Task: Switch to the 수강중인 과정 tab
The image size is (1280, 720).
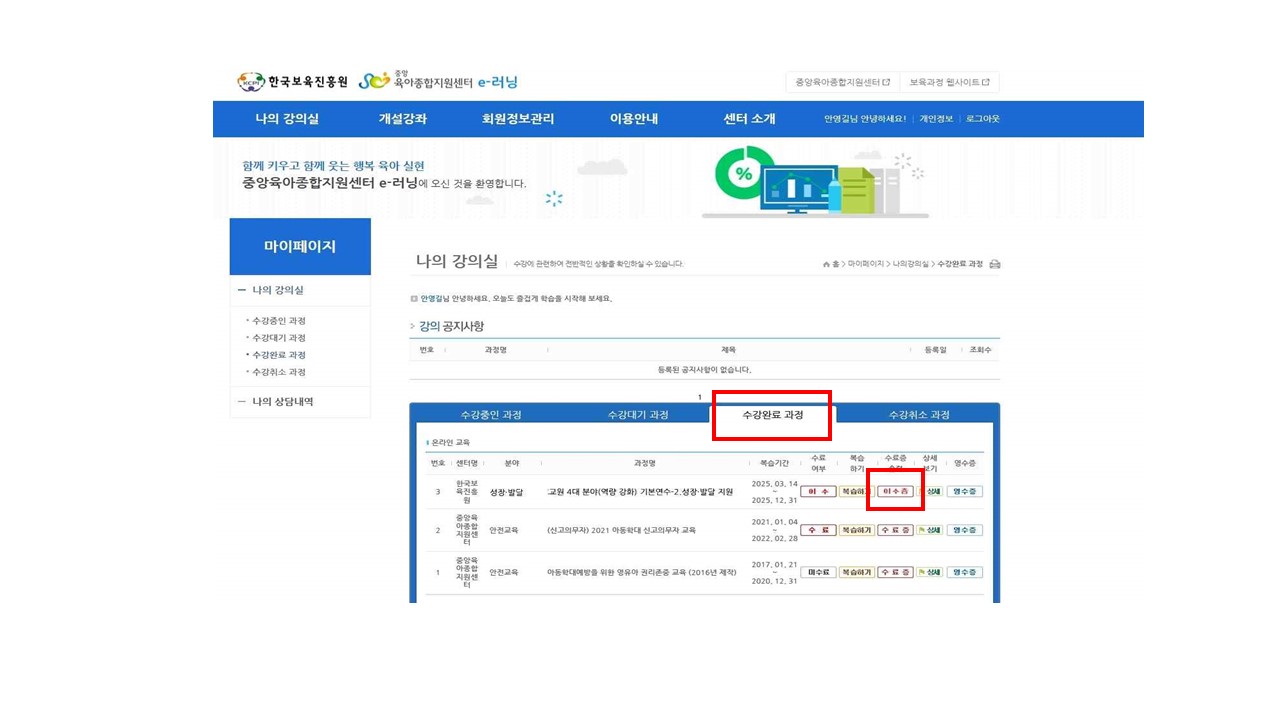Action: coord(490,415)
